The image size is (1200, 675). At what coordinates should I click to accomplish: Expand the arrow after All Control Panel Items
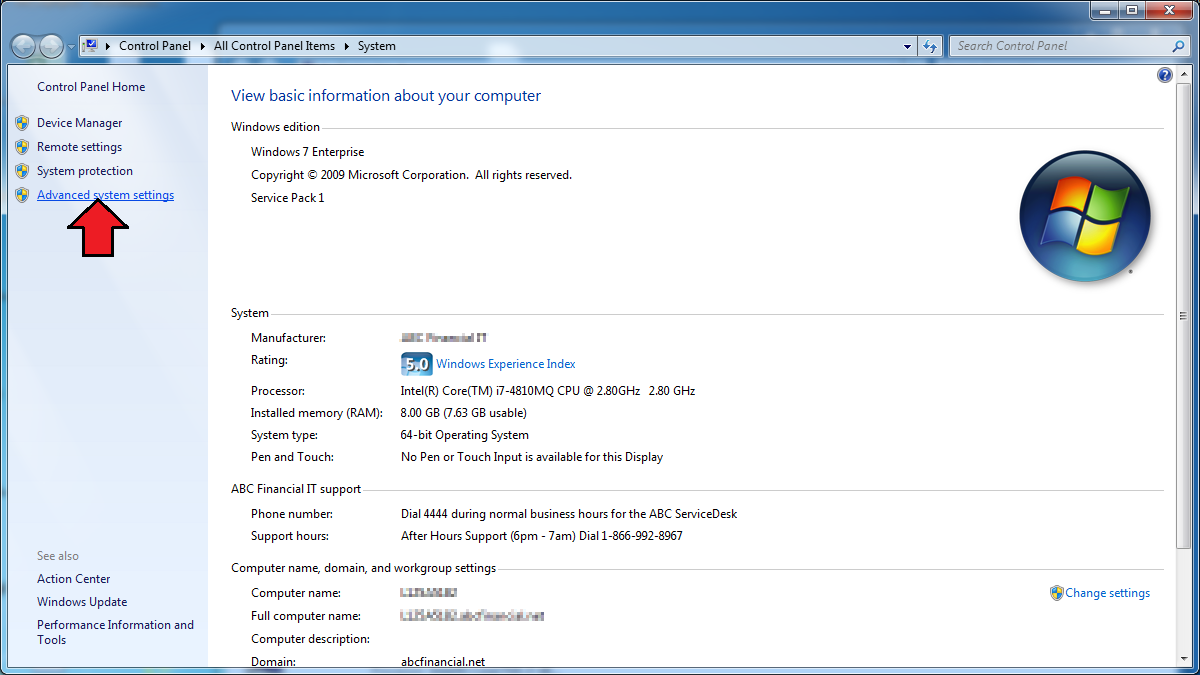click(x=347, y=46)
